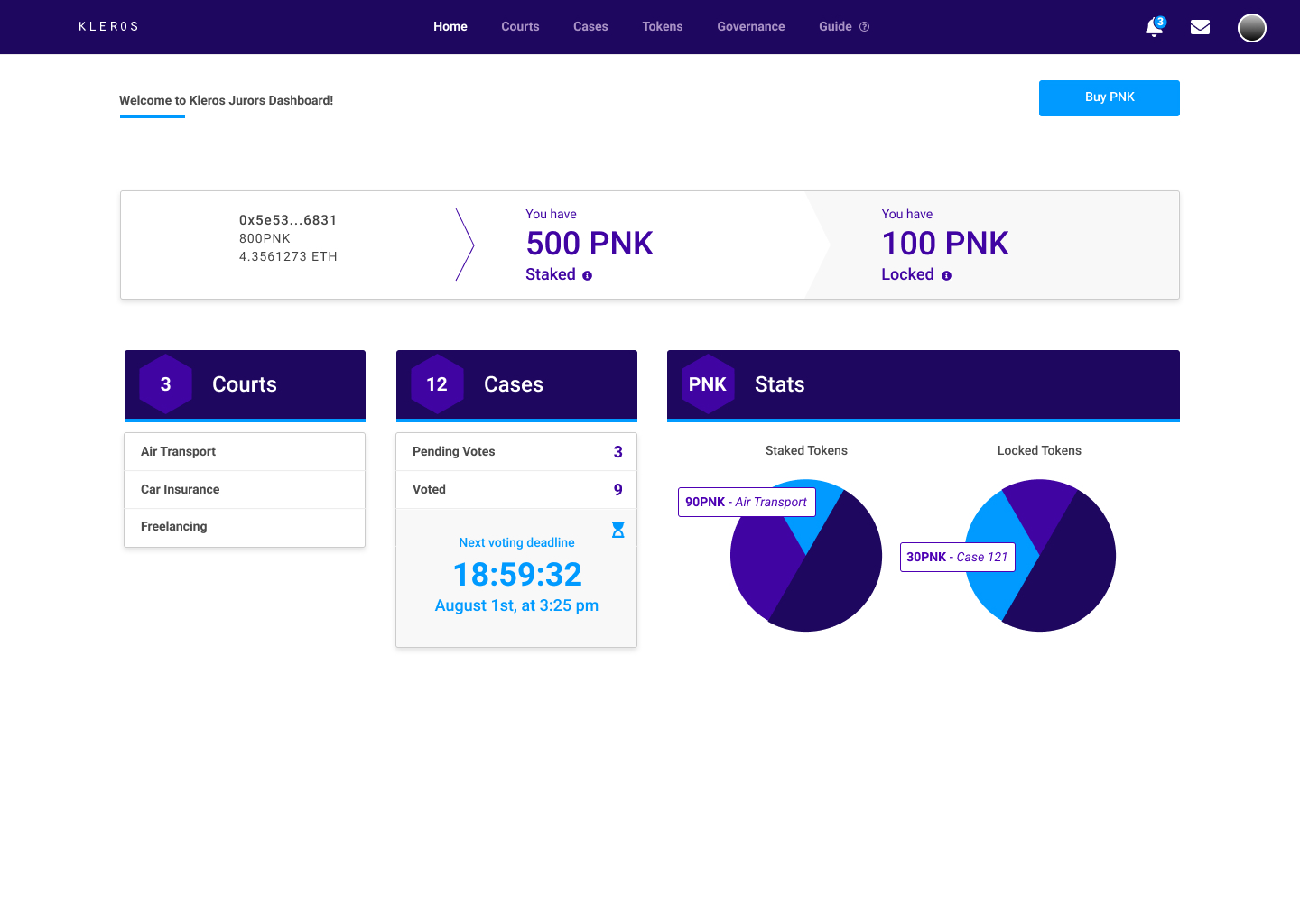Click the Courts panel header
Image resolution: width=1300 pixels, height=924 pixels.
pos(245,385)
